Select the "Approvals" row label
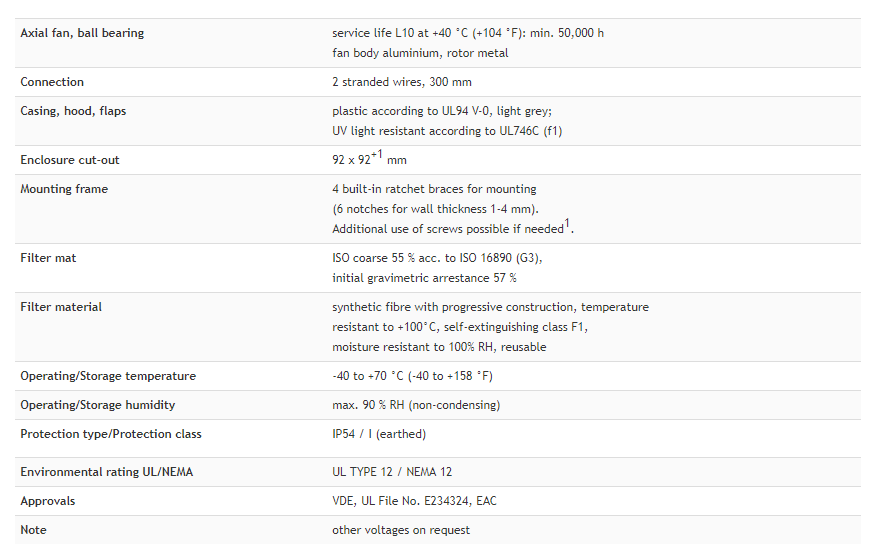 point(48,501)
